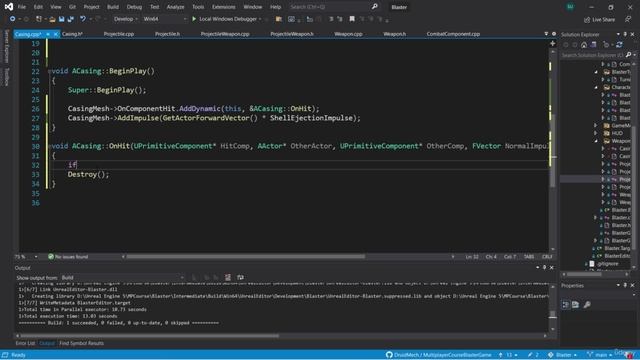This screenshot has width=640, height=360.
Task: Click the Live Share button label
Action: pyautogui.click(x=603, y=20)
